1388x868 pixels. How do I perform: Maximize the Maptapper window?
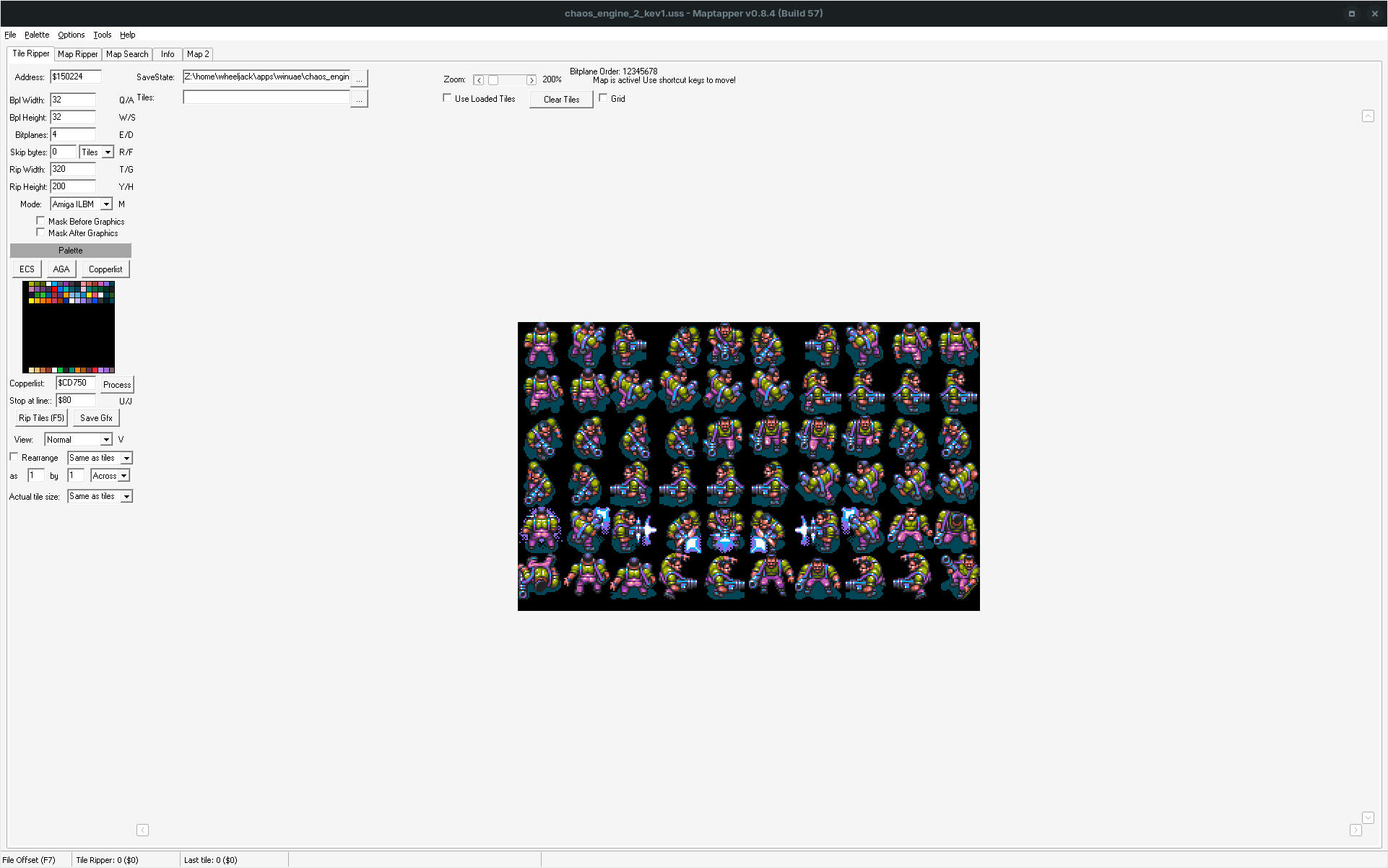(x=1352, y=13)
